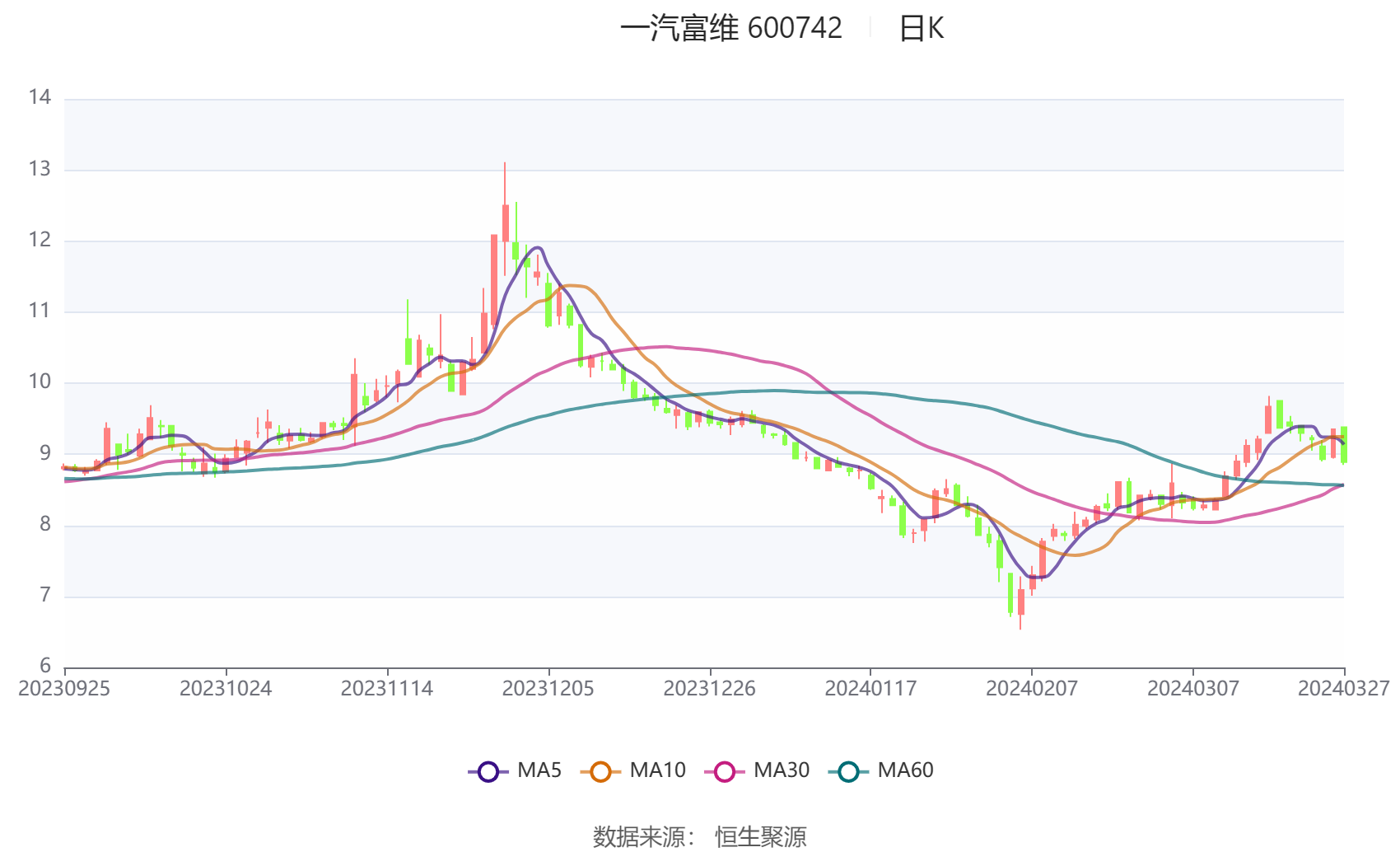Click the 日K label in title

pos(921,29)
